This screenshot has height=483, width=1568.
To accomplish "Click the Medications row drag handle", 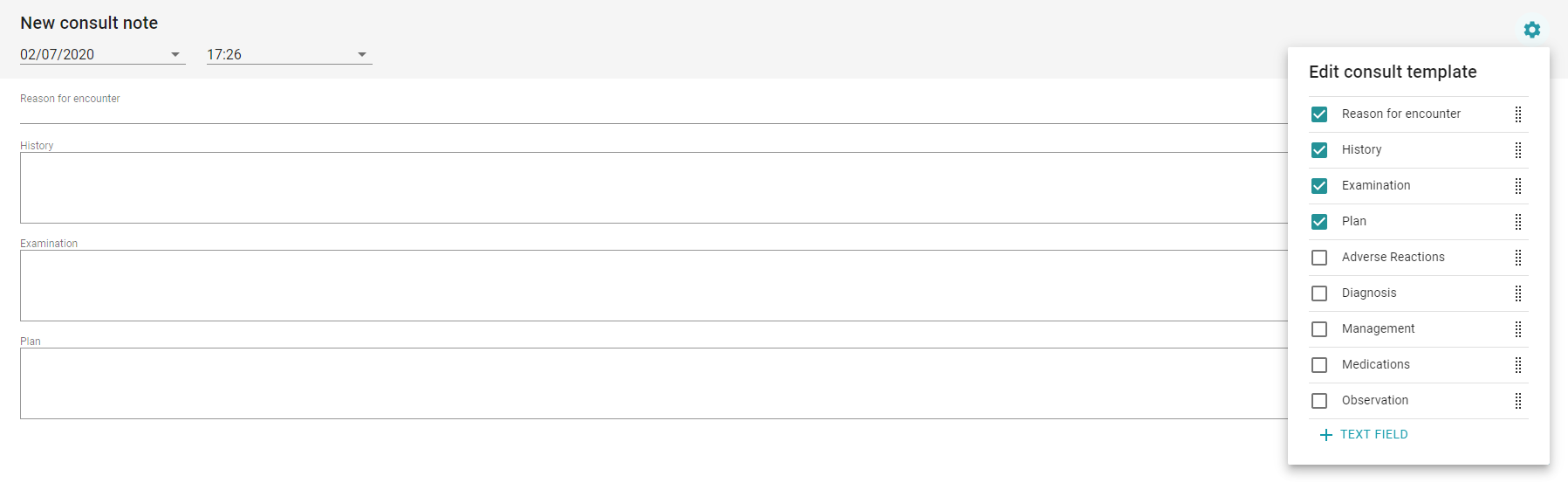I will tap(1518, 365).
